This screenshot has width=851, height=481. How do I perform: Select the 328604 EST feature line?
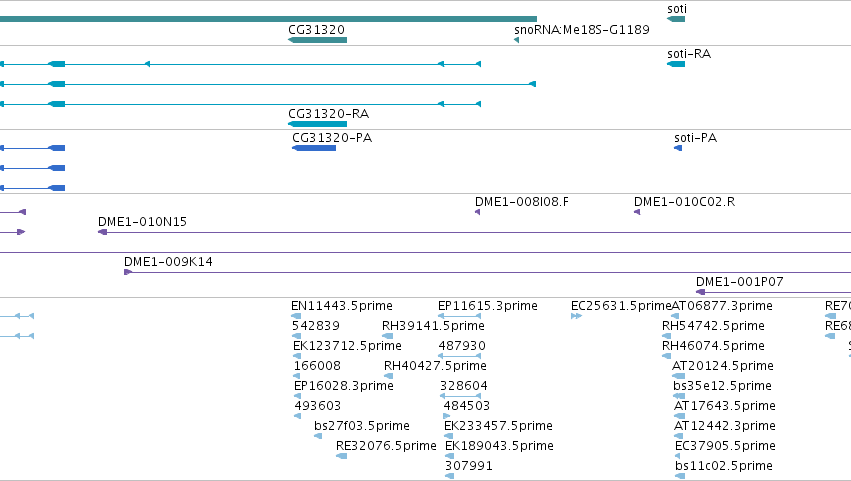[460, 396]
